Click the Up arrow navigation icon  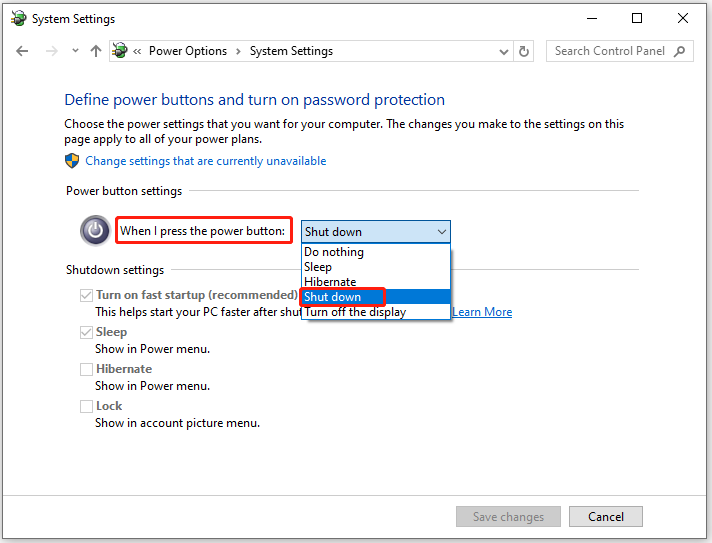click(96, 51)
